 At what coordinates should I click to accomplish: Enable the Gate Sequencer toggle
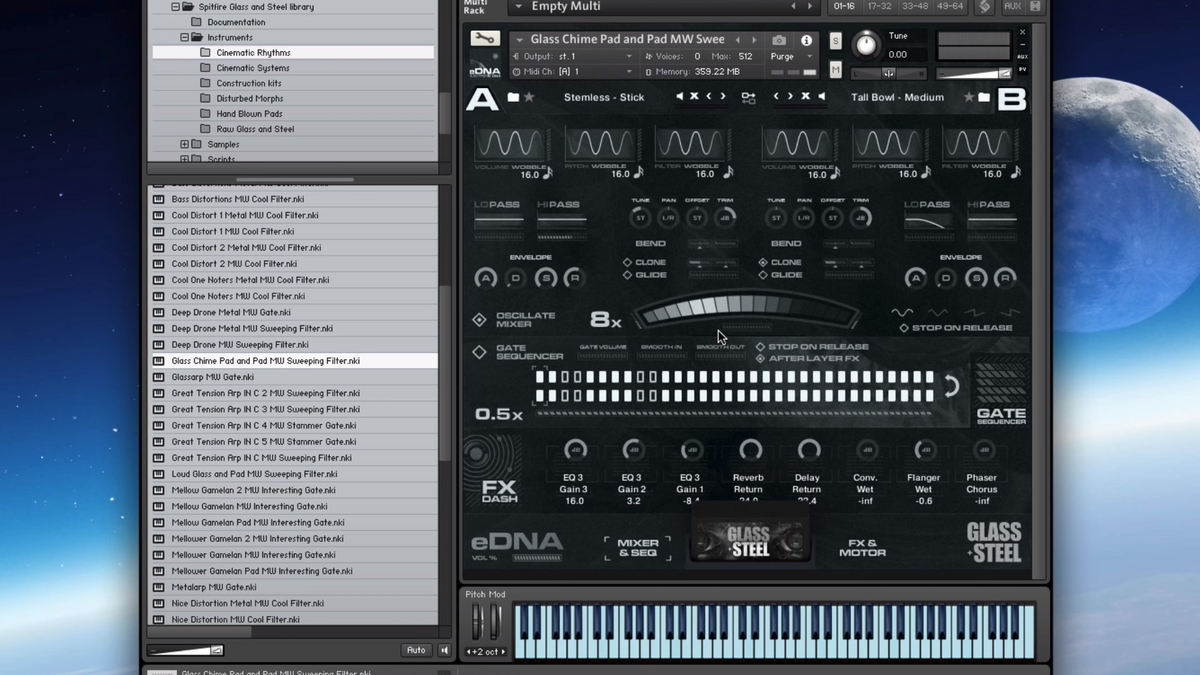click(480, 352)
